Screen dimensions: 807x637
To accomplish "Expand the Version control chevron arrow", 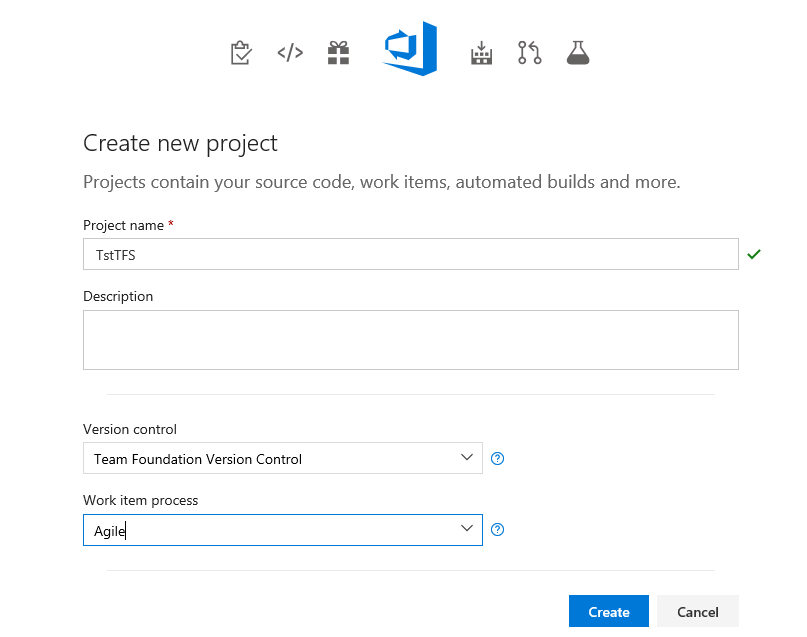I will [466, 458].
